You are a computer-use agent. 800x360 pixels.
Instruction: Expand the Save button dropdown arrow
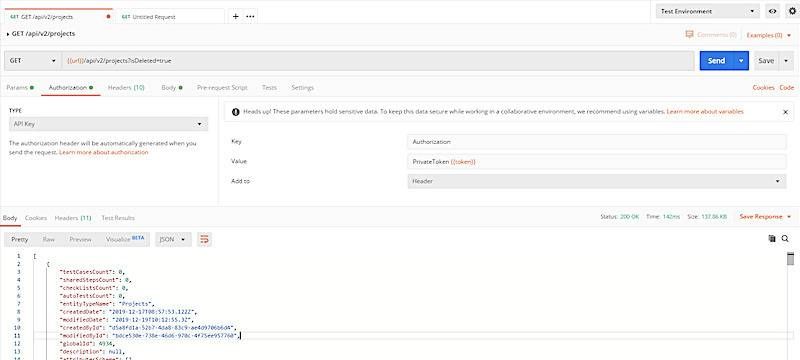pos(786,61)
